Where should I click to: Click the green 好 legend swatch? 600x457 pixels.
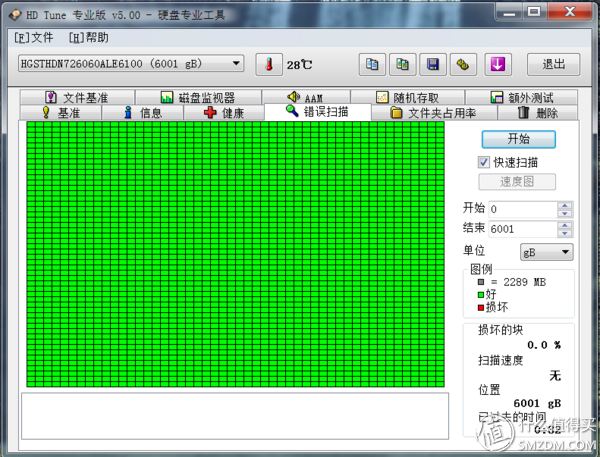pyautogui.click(x=481, y=295)
